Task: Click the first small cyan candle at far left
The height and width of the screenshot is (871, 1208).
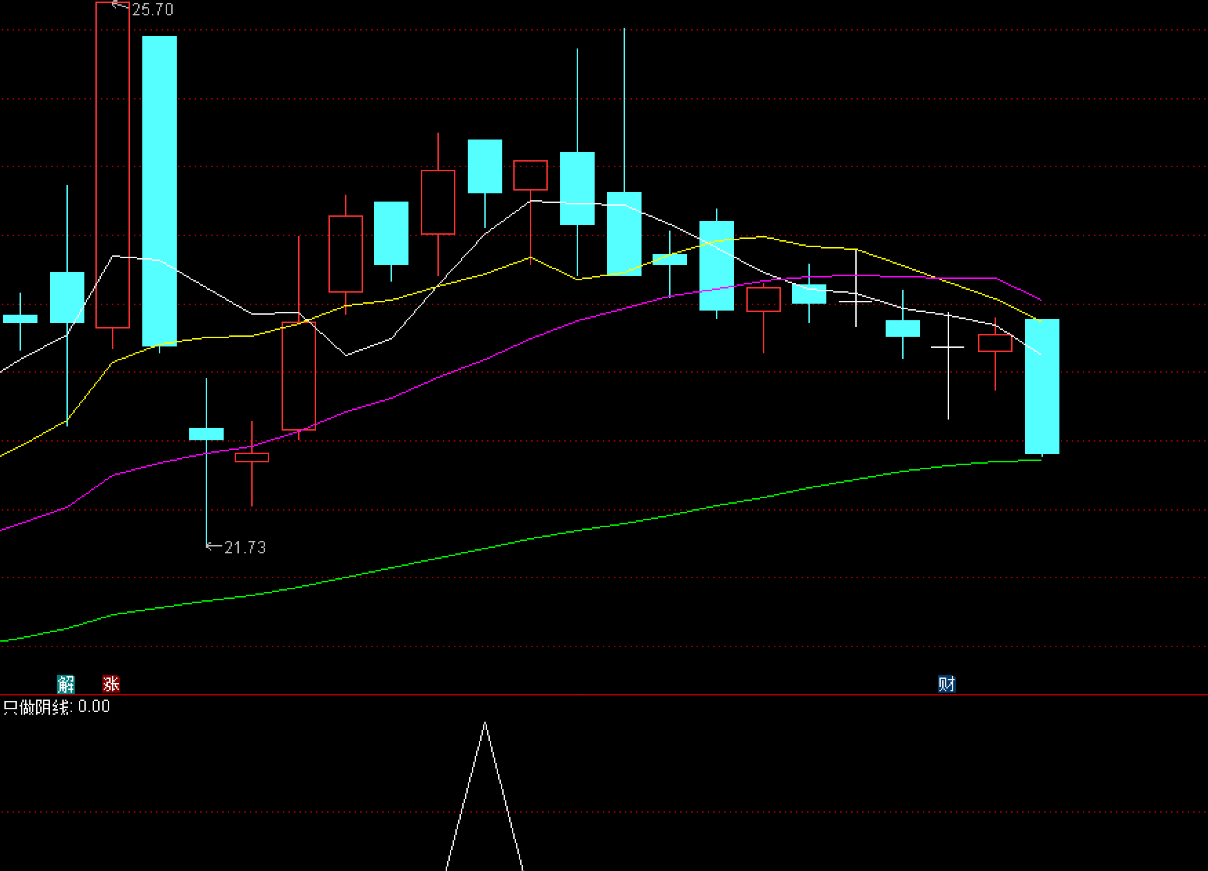Action: 20,319
